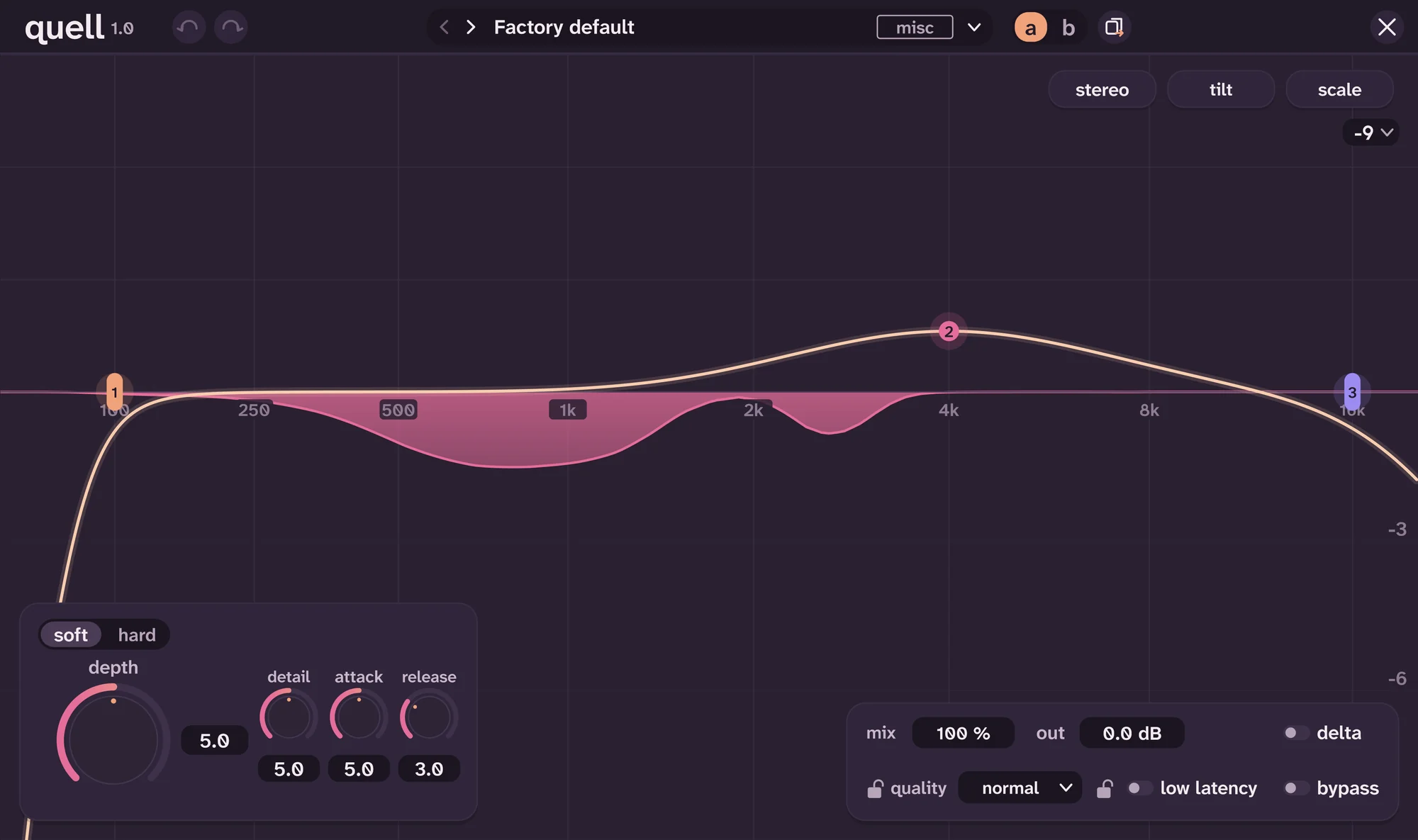The width and height of the screenshot is (1418, 840).
Task: Click the attack value field
Action: (x=359, y=769)
